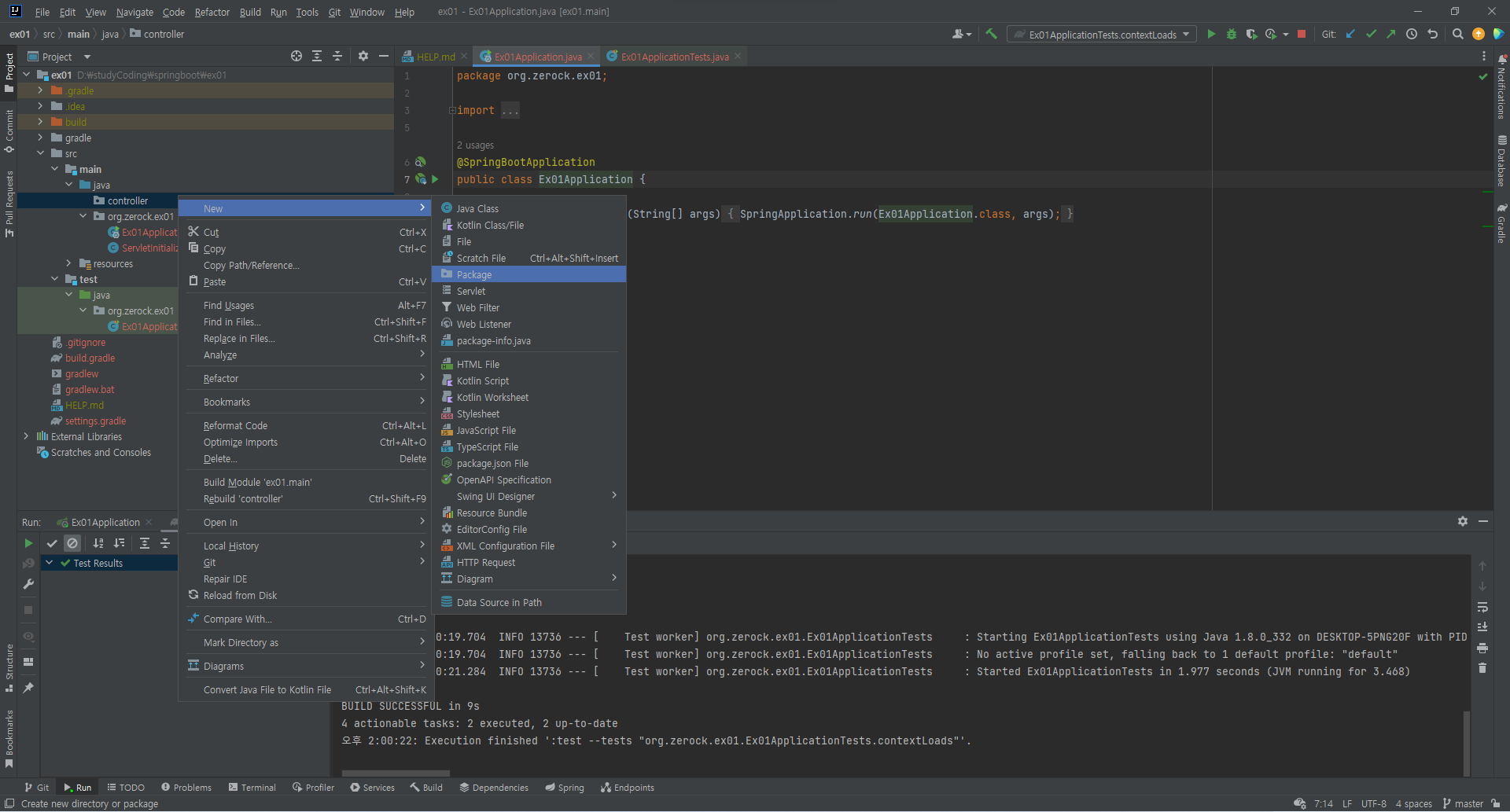Choose Java Class from New submenu

pyautogui.click(x=528, y=208)
